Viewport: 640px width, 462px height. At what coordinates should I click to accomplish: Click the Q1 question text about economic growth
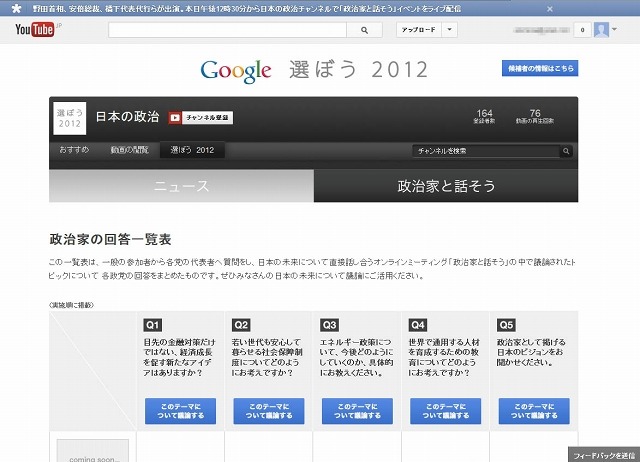pos(179,358)
